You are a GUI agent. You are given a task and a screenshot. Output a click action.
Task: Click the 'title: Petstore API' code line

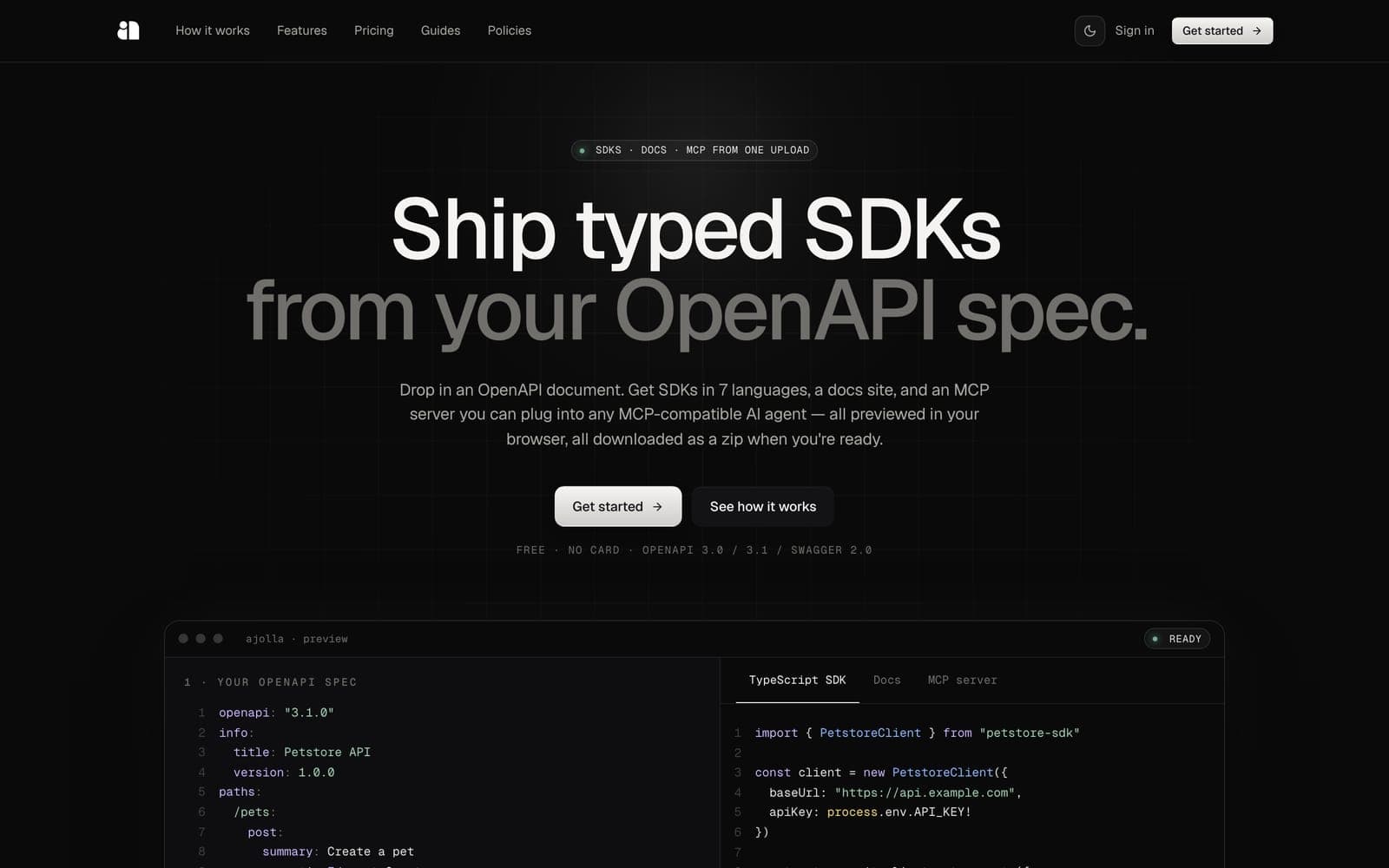pos(302,753)
